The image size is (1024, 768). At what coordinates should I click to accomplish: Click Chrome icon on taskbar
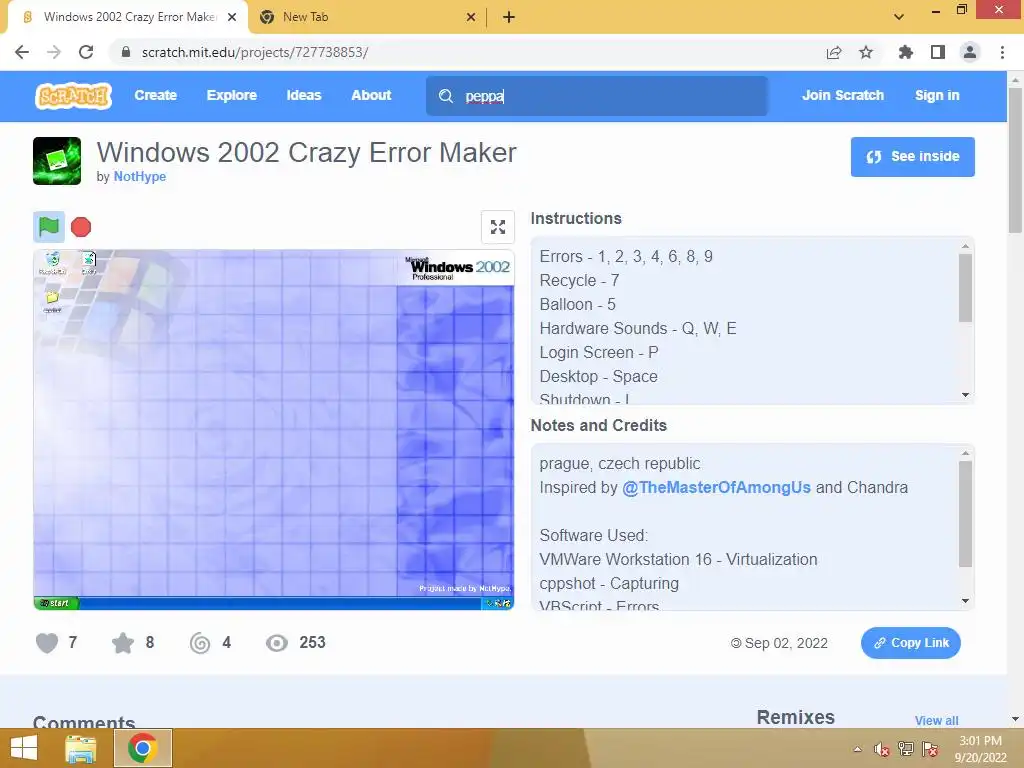coord(143,748)
